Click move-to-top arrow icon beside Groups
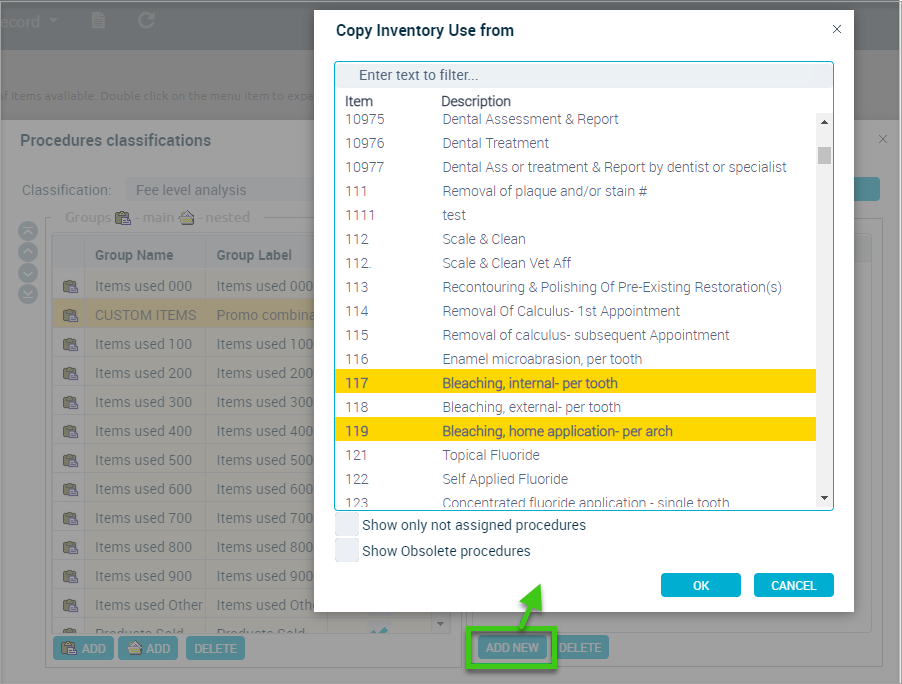 tap(28, 231)
